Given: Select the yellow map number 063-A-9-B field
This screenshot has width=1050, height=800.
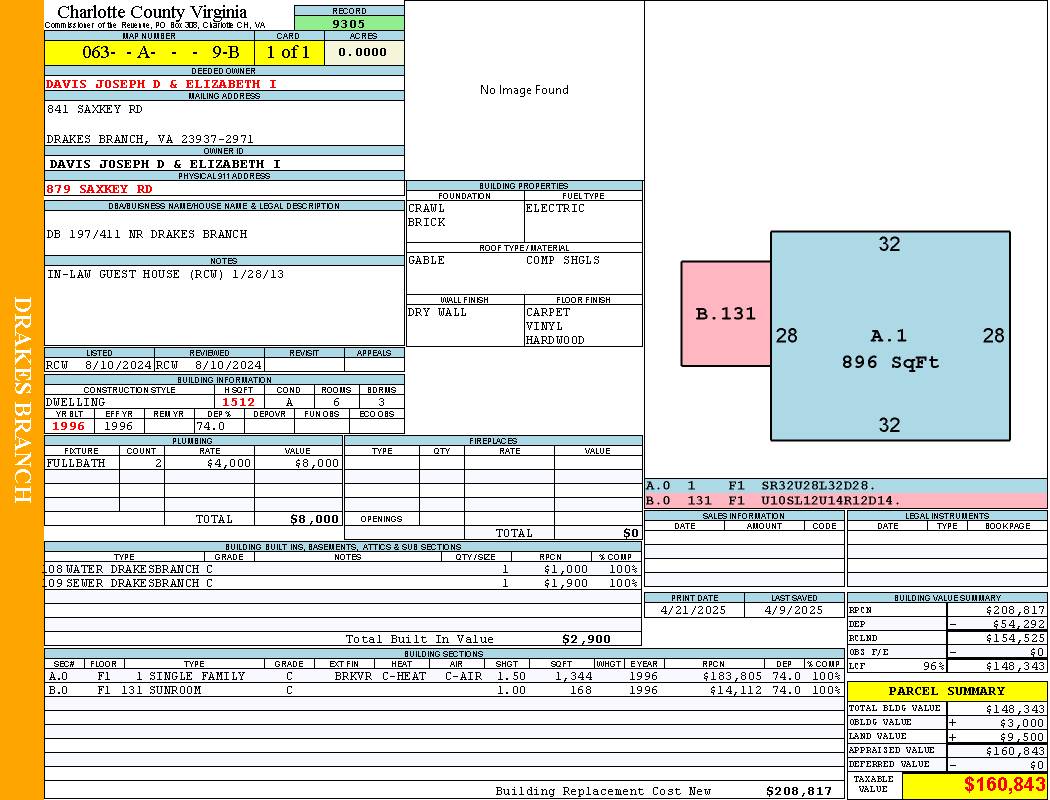Looking at the screenshot, I should tap(149, 52).
